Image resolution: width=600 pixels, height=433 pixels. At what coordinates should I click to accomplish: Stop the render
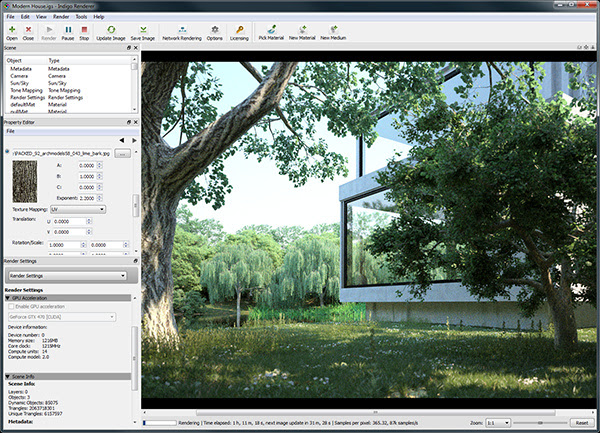point(84,33)
